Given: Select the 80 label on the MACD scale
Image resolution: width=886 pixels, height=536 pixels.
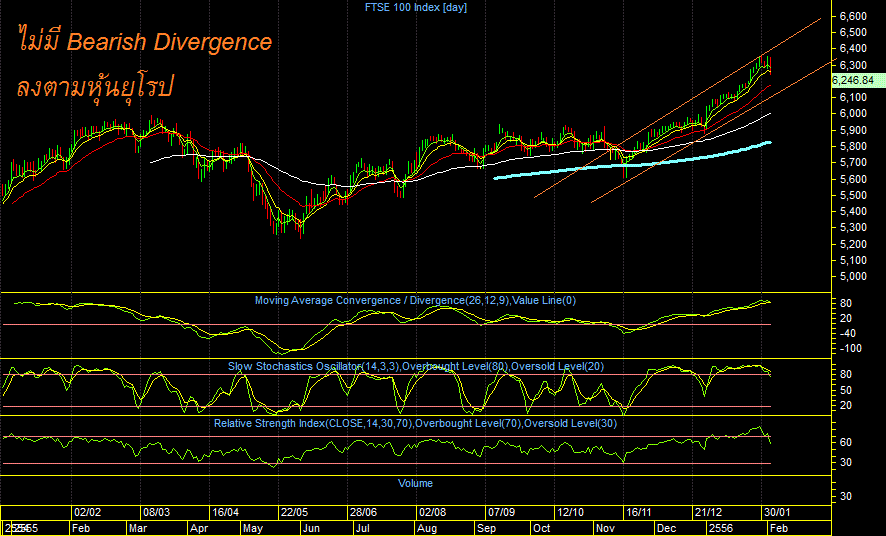Looking at the screenshot, I should click(x=846, y=304).
